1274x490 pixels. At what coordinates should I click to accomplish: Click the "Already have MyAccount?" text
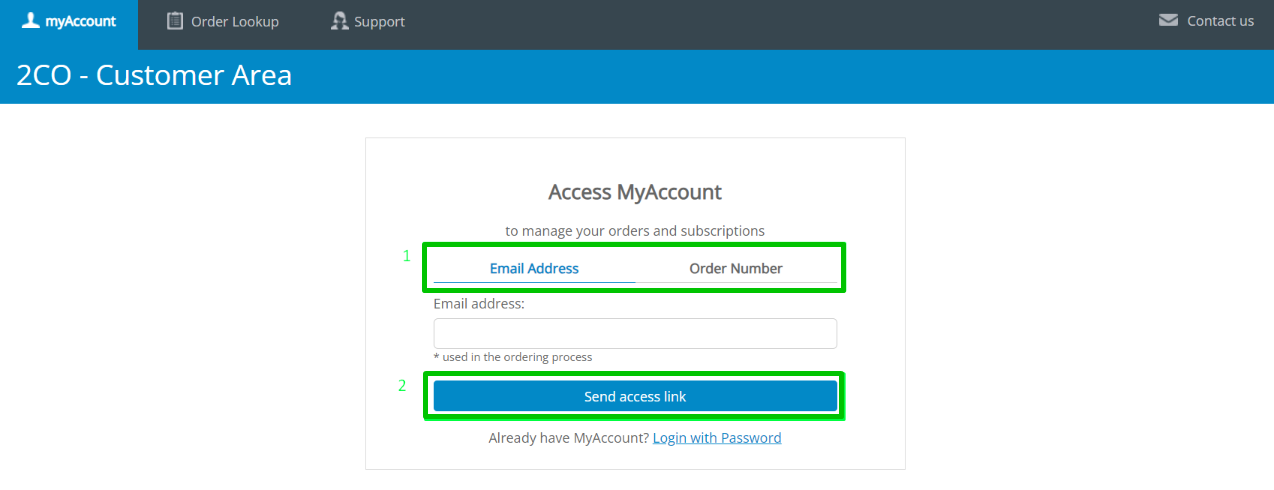(569, 438)
